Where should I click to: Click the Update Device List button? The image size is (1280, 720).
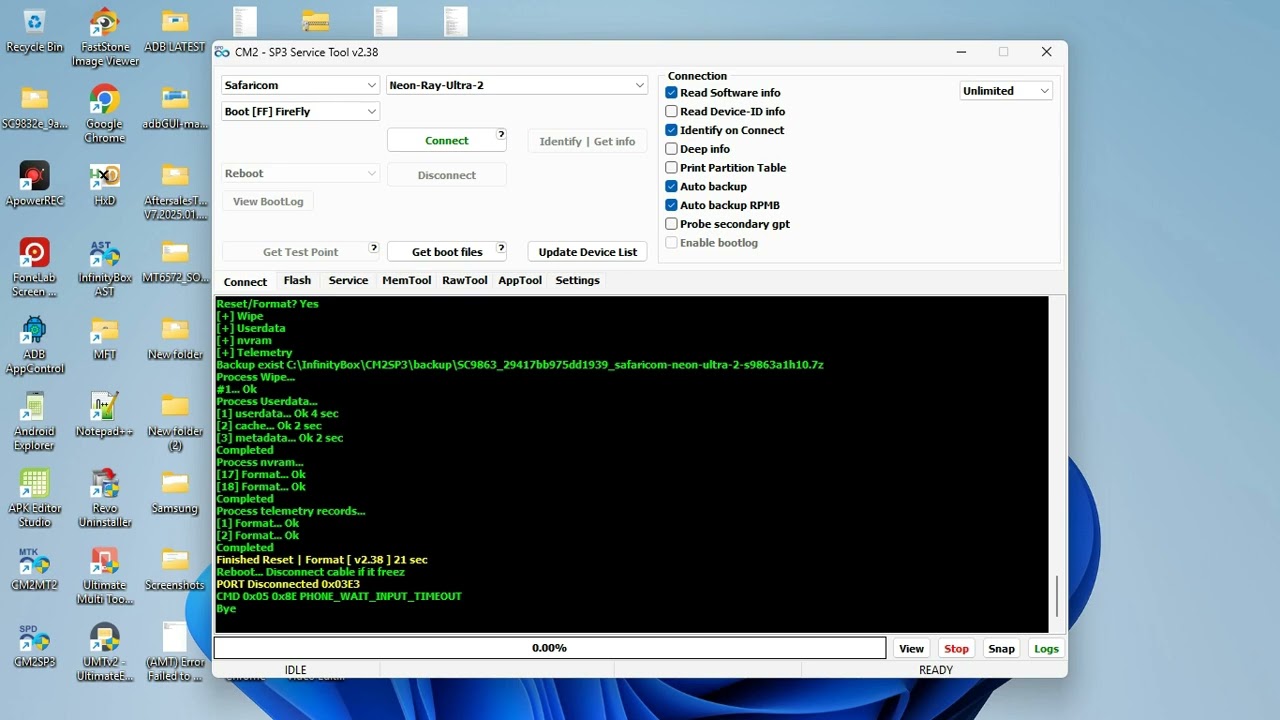pos(587,252)
